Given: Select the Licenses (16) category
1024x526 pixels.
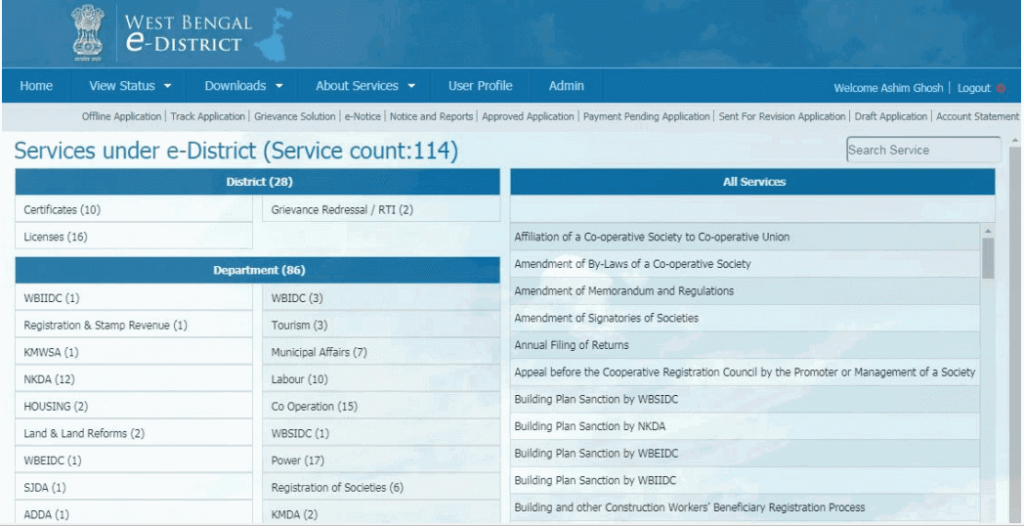Looking at the screenshot, I should point(133,237).
